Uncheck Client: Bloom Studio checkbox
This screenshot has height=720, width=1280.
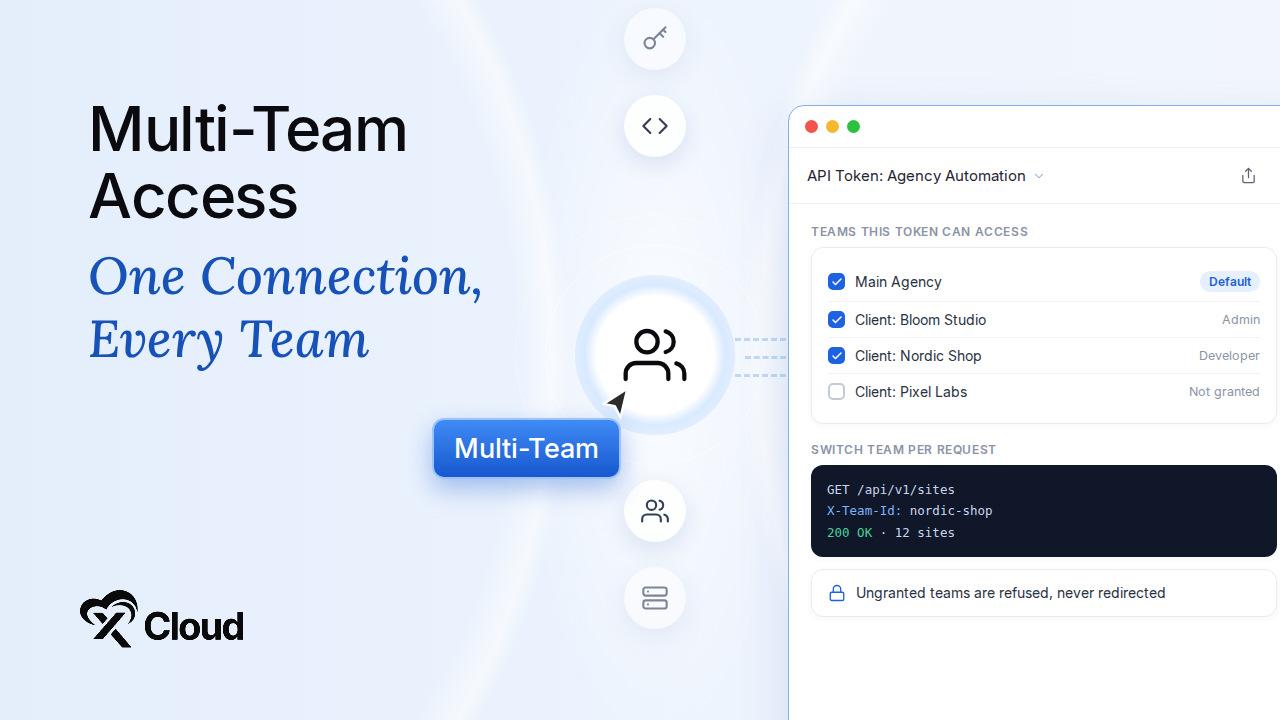[x=837, y=320]
